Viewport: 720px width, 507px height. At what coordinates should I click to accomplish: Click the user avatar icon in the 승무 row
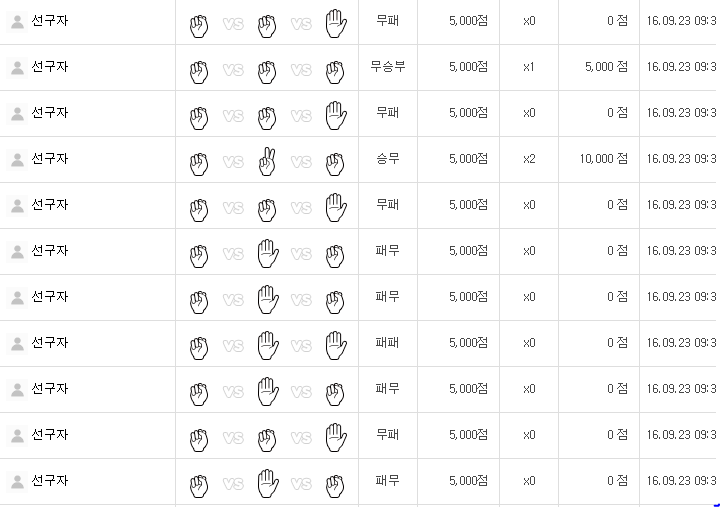click(17, 160)
